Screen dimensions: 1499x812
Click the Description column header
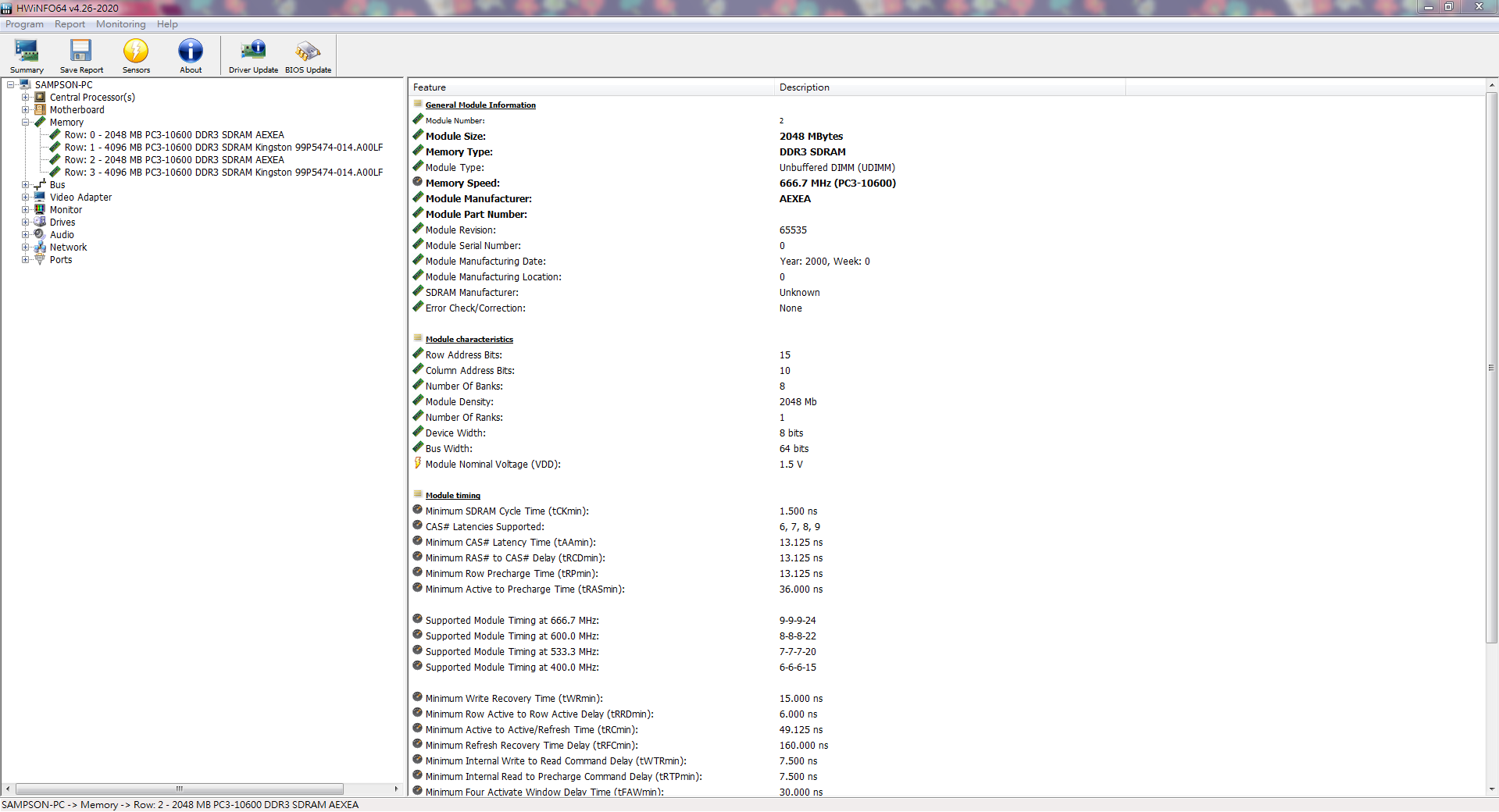click(x=949, y=87)
